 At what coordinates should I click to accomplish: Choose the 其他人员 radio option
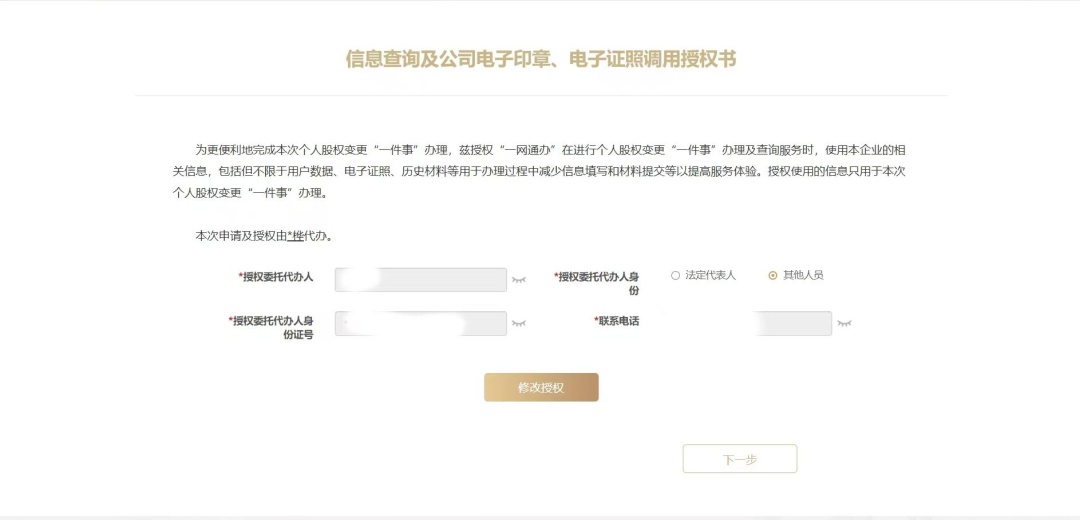point(773,275)
